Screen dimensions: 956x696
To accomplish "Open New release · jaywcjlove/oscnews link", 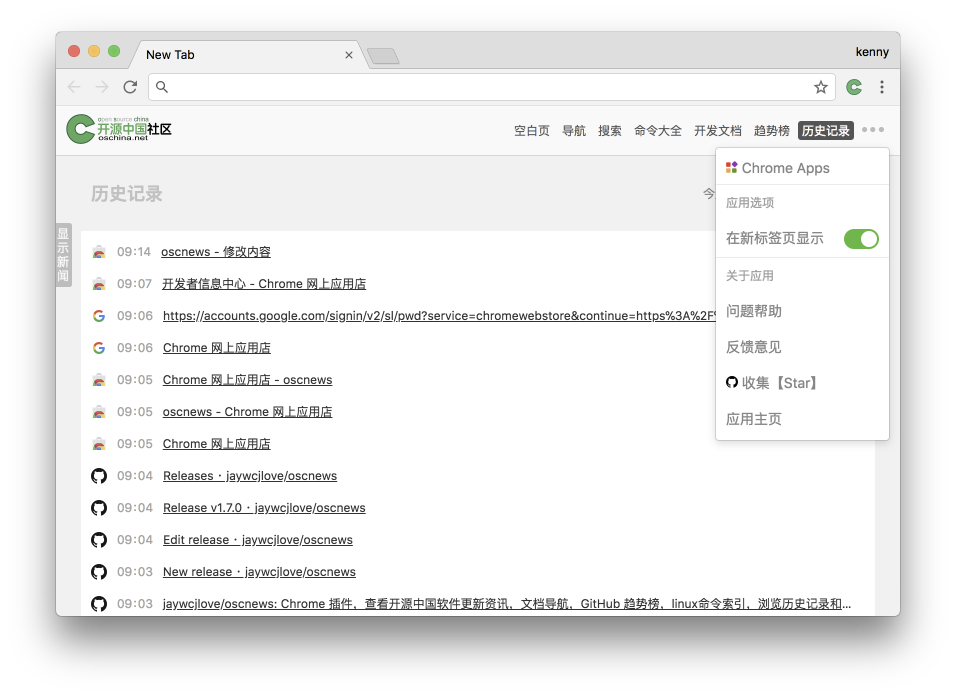I will [259, 572].
